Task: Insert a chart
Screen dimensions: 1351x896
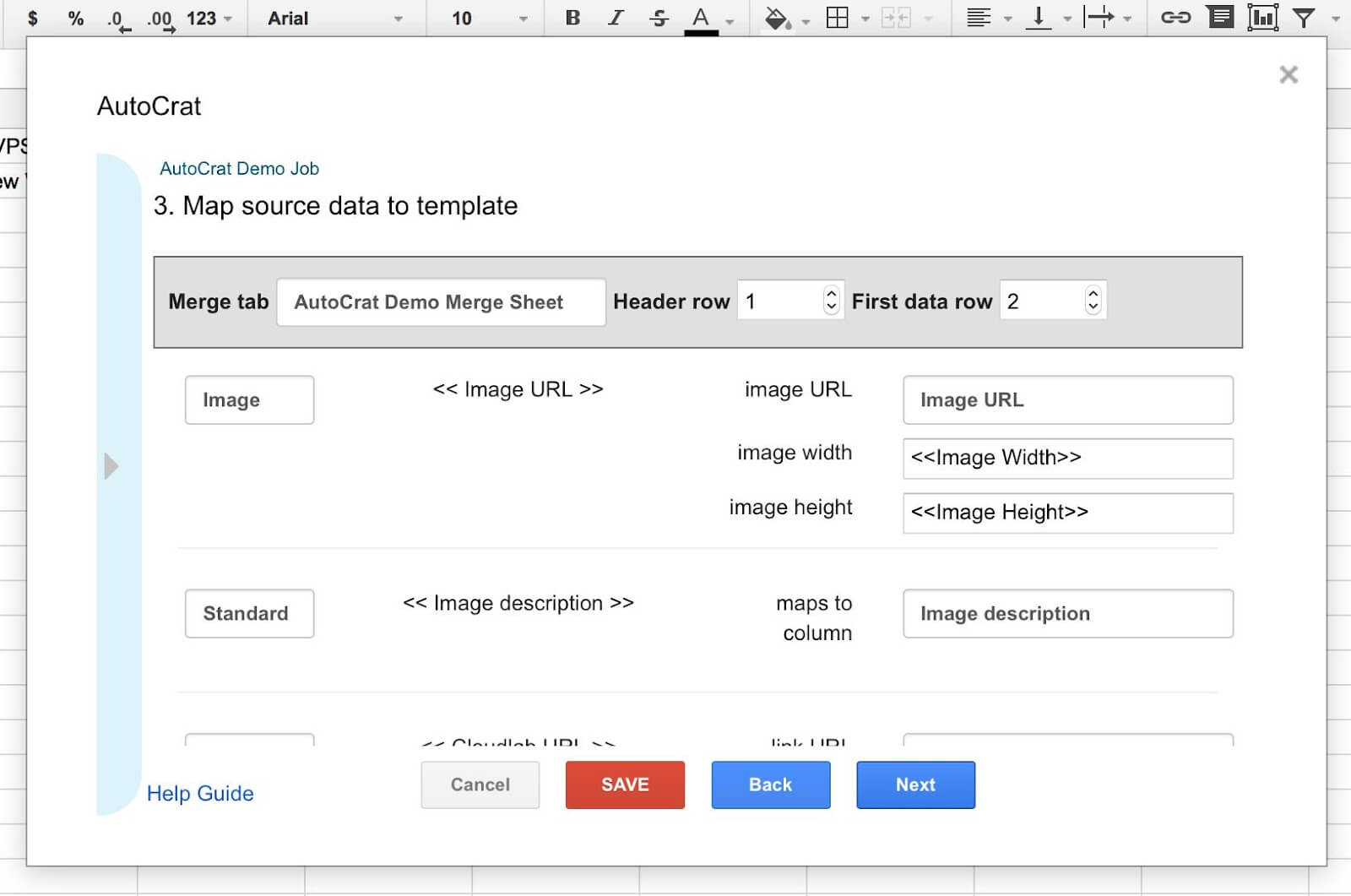Action: 1263,17
